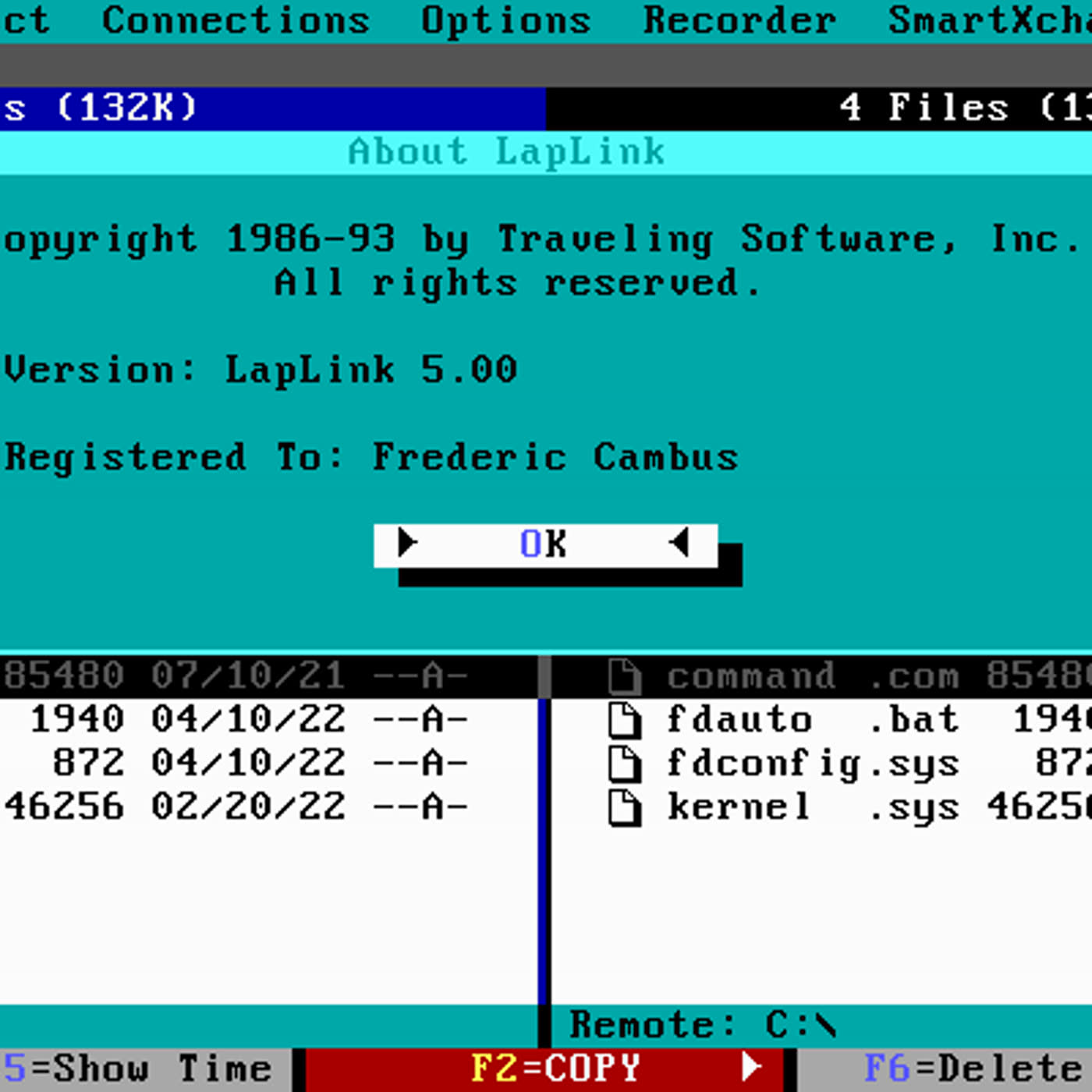Click the 07/10/21 date in local panel
Image resolution: width=1092 pixels, height=1092 pixels.
point(248,675)
